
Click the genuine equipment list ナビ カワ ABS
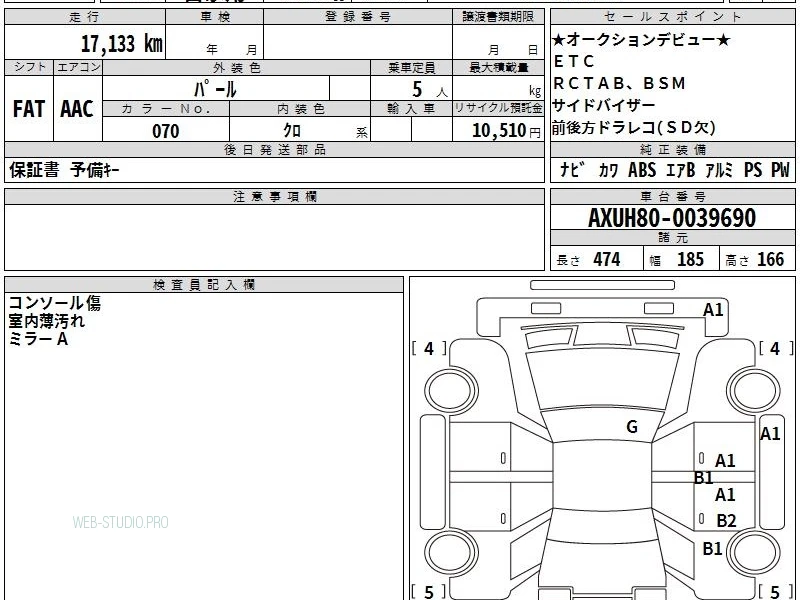click(x=674, y=170)
